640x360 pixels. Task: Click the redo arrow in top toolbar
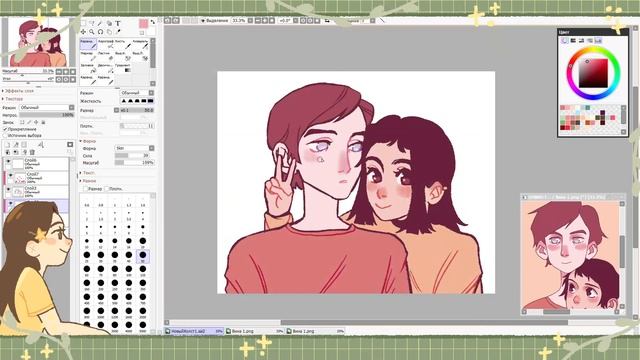click(176, 20)
